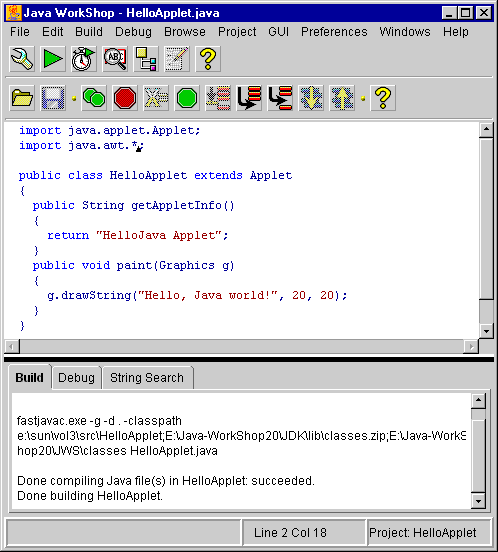The image size is (498, 552).
Task: Switch to the Debug tab
Action: [76, 378]
